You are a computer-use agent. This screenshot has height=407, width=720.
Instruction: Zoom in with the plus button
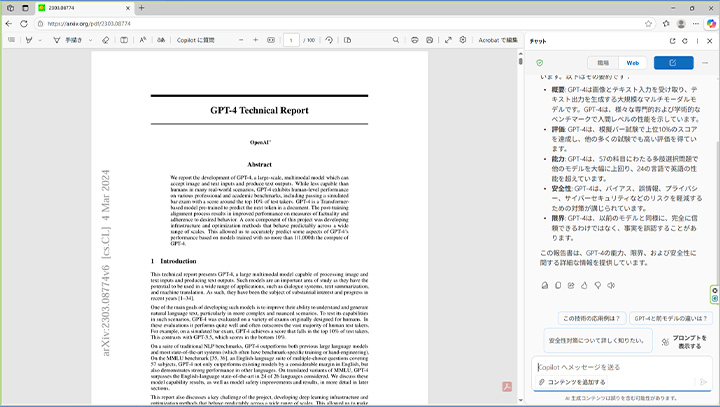[x=256, y=40]
